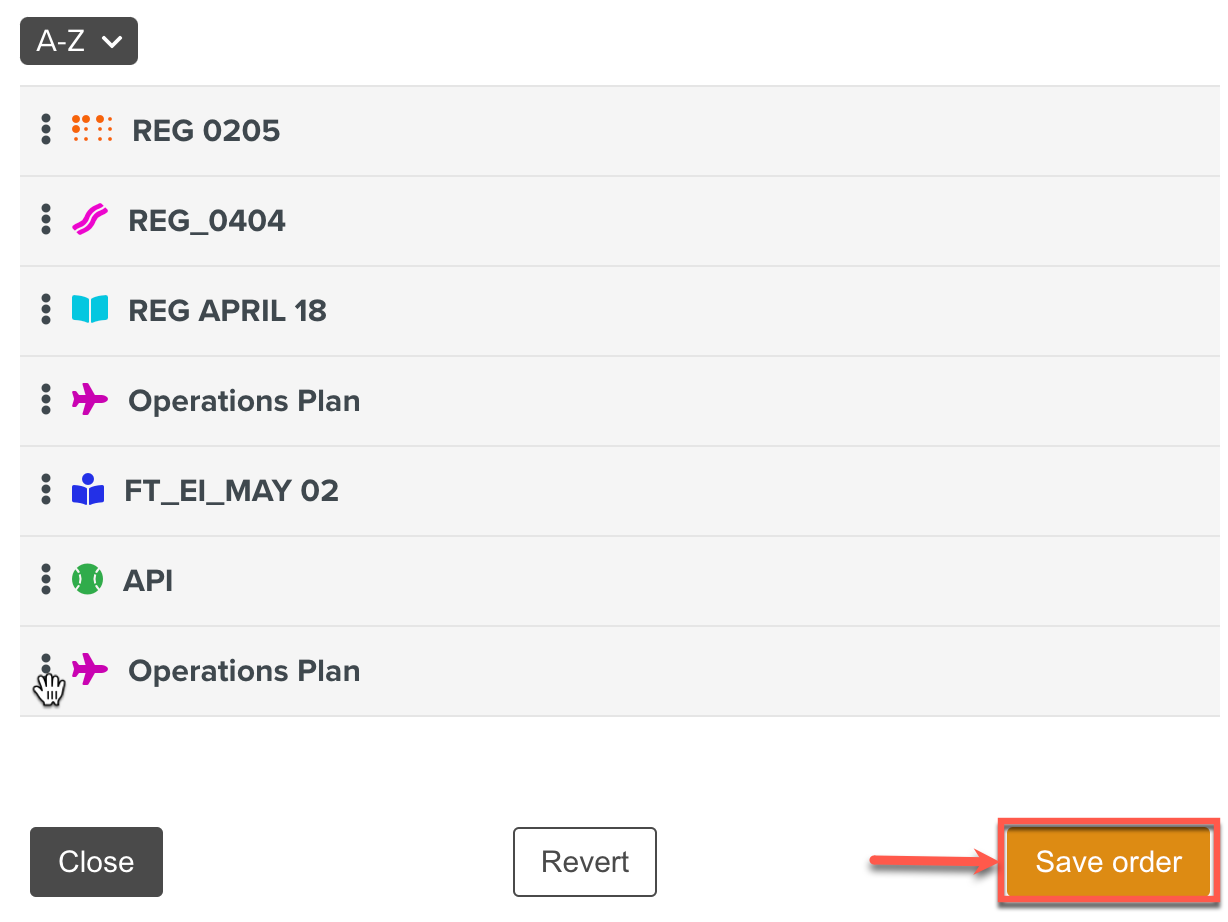Select the REG APRIL 18 item label
Screen dimensions: 1228x922
coord(227,311)
